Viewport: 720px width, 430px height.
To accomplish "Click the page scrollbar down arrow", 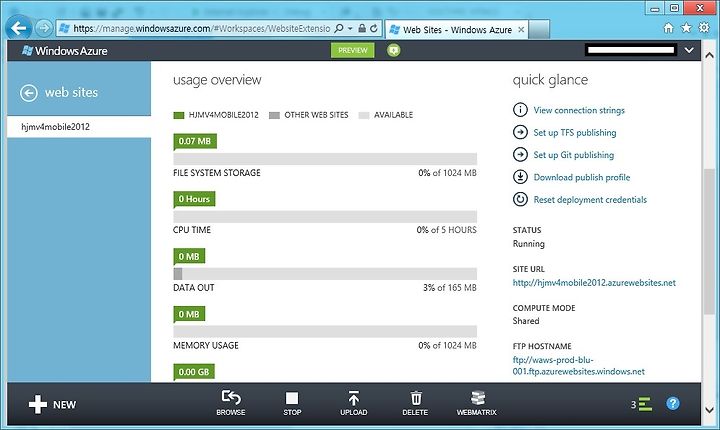I will click(x=709, y=409).
